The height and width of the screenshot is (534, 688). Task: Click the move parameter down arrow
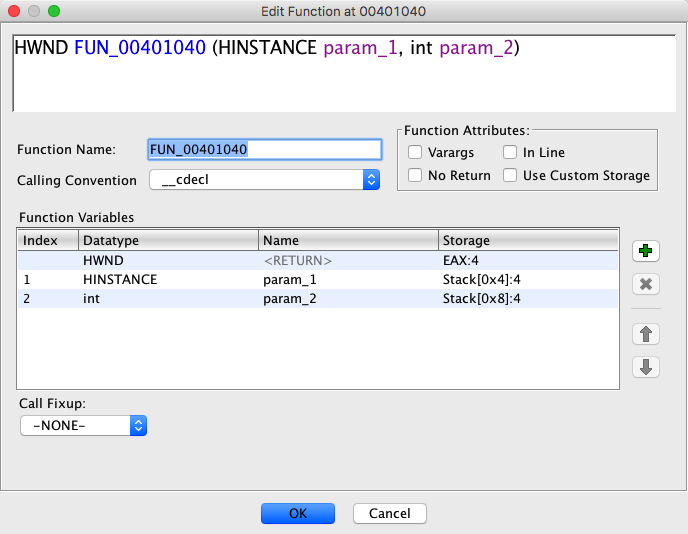pos(646,366)
